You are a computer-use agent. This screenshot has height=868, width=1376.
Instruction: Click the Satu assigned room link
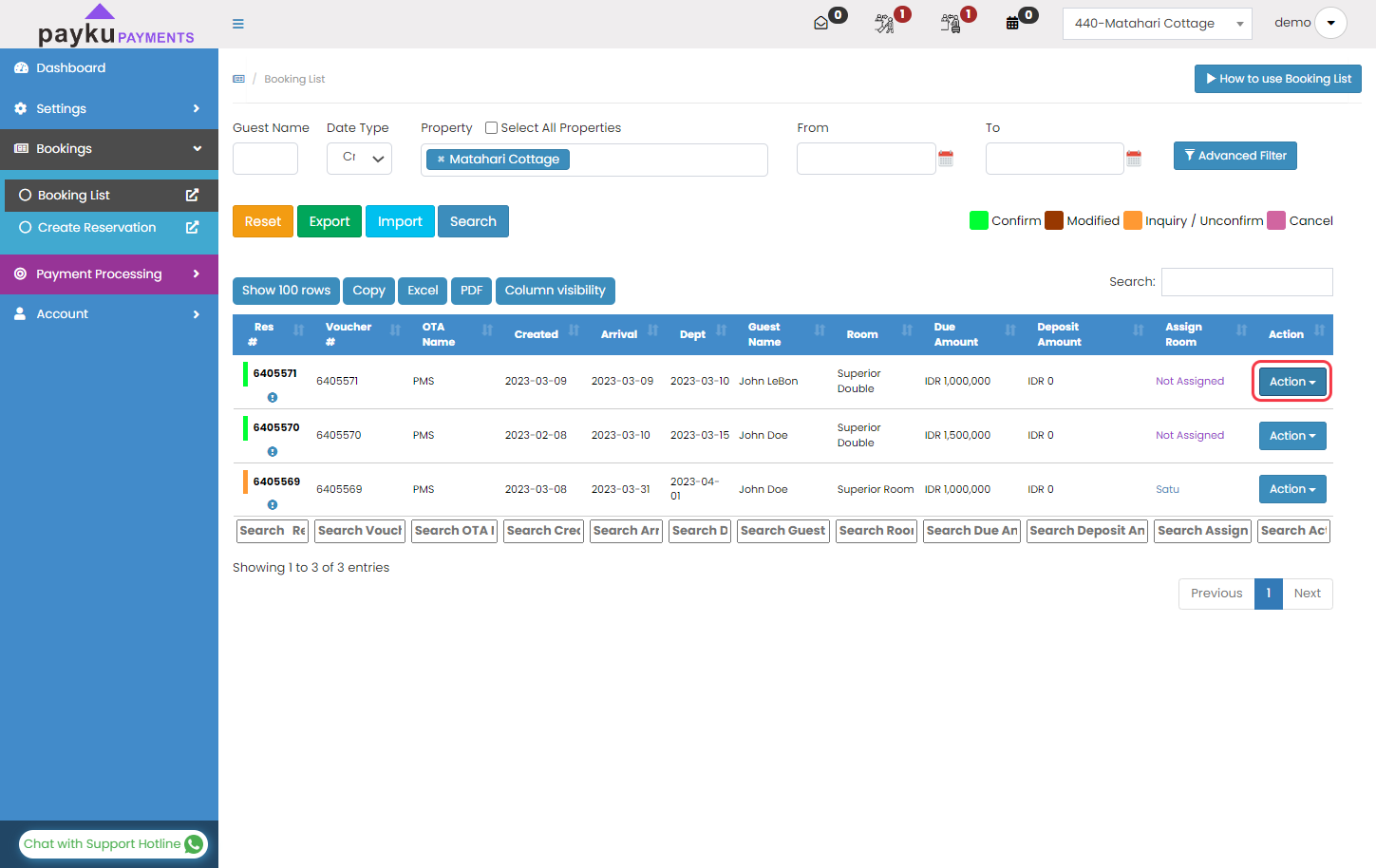[x=1167, y=490]
